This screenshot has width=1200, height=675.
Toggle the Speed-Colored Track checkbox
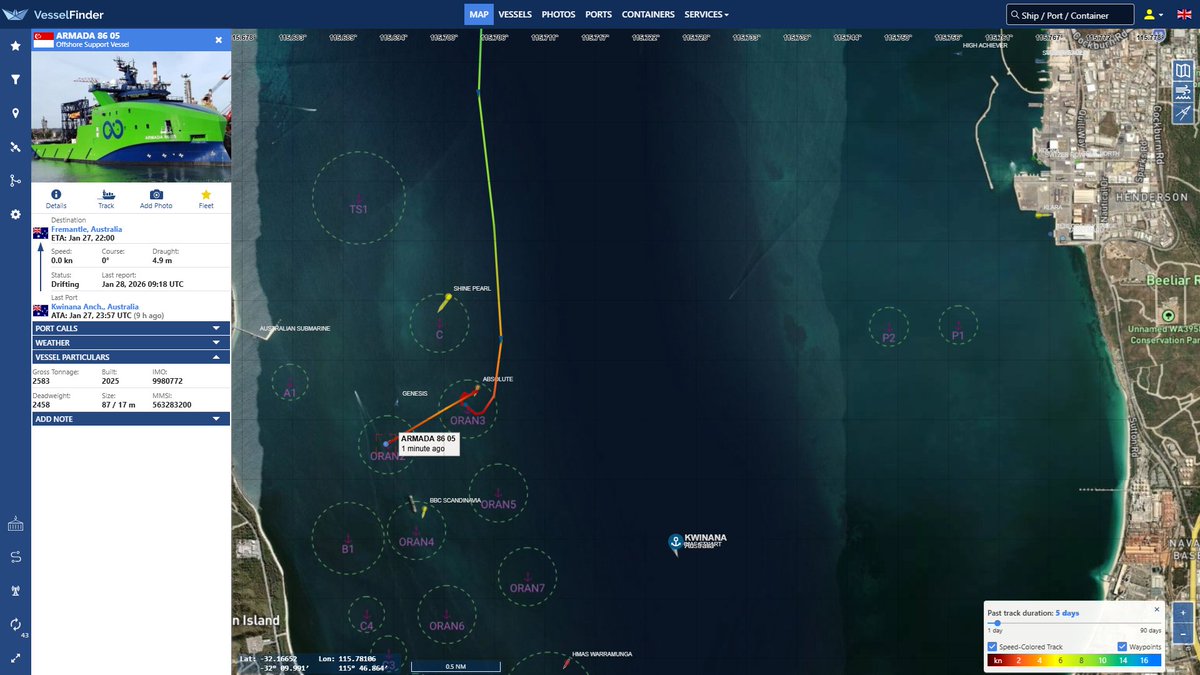pyautogui.click(x=992, y=646)
